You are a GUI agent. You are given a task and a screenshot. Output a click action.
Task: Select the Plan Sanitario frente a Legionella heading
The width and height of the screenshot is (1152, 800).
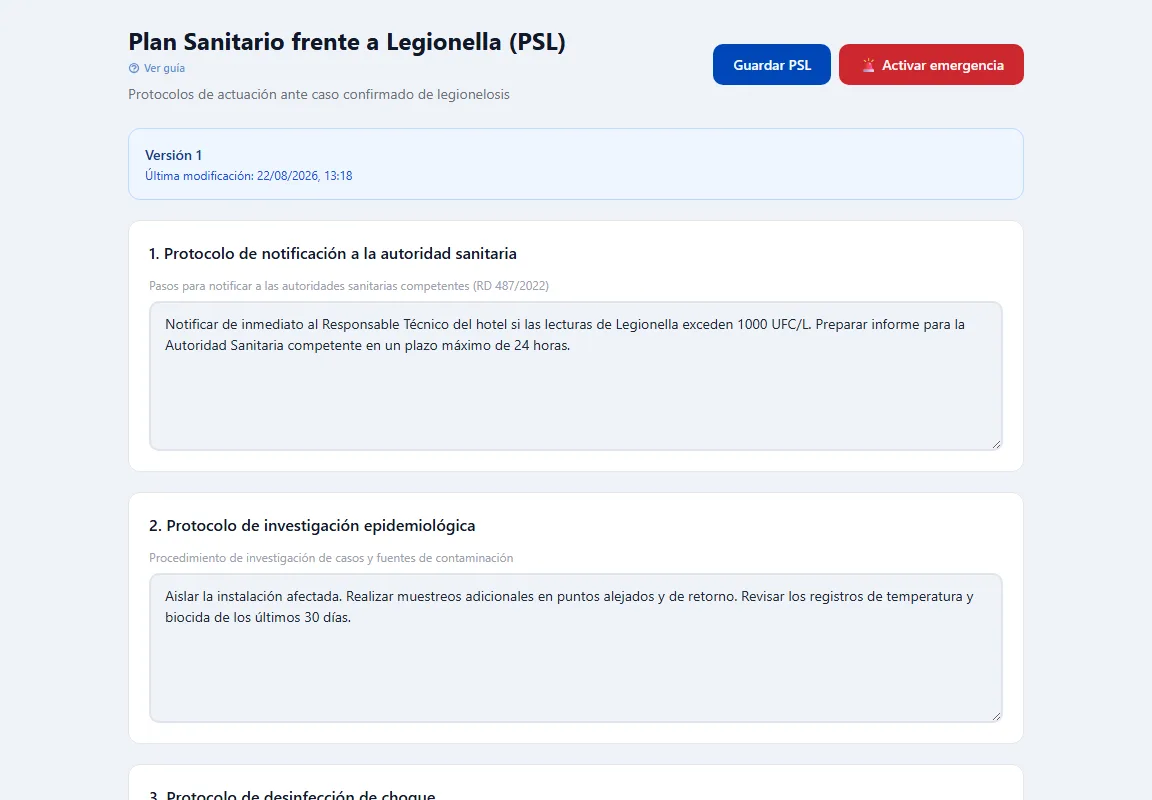click(347, 42)
